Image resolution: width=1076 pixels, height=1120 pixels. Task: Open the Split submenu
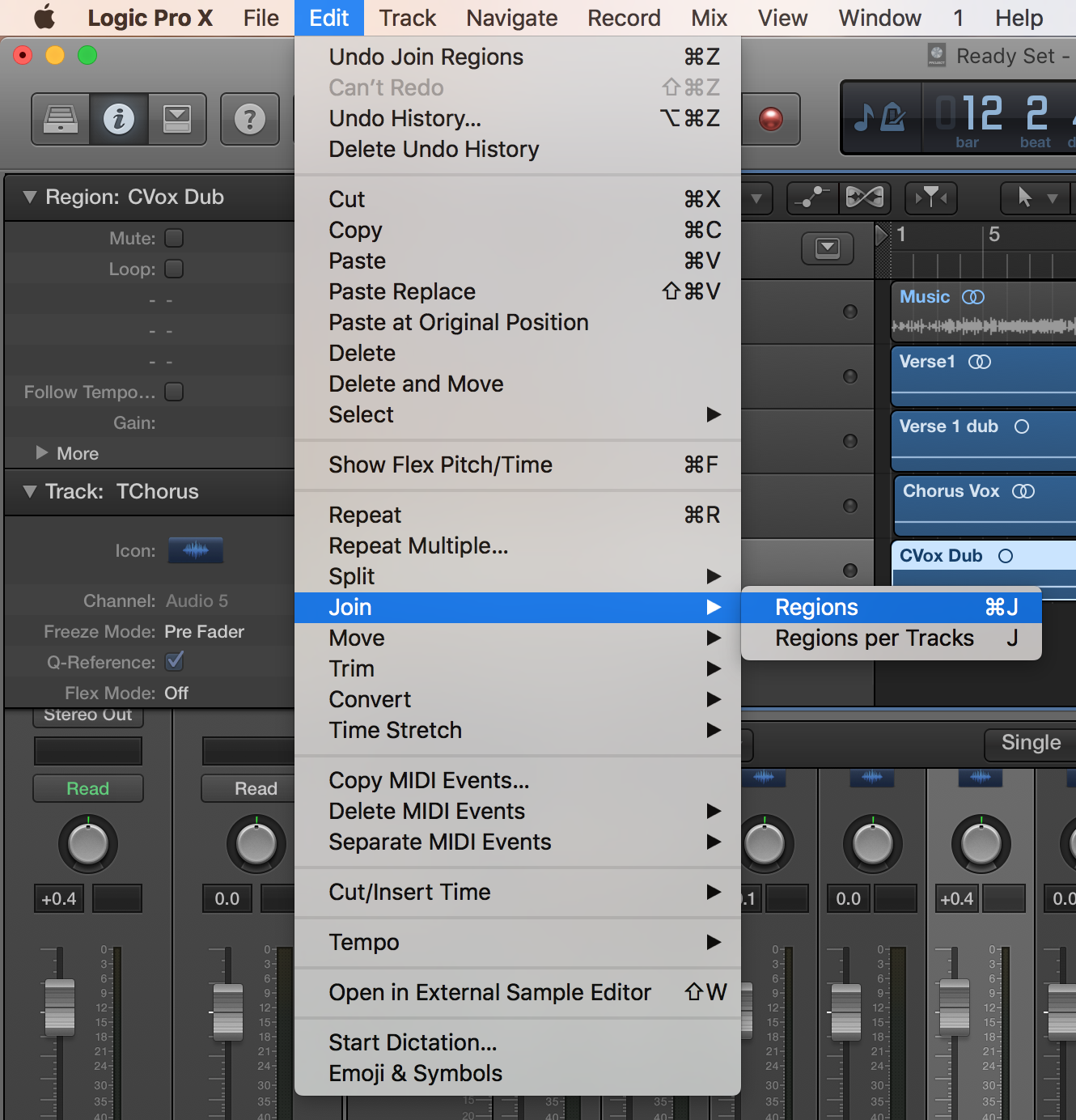[518, 576]
